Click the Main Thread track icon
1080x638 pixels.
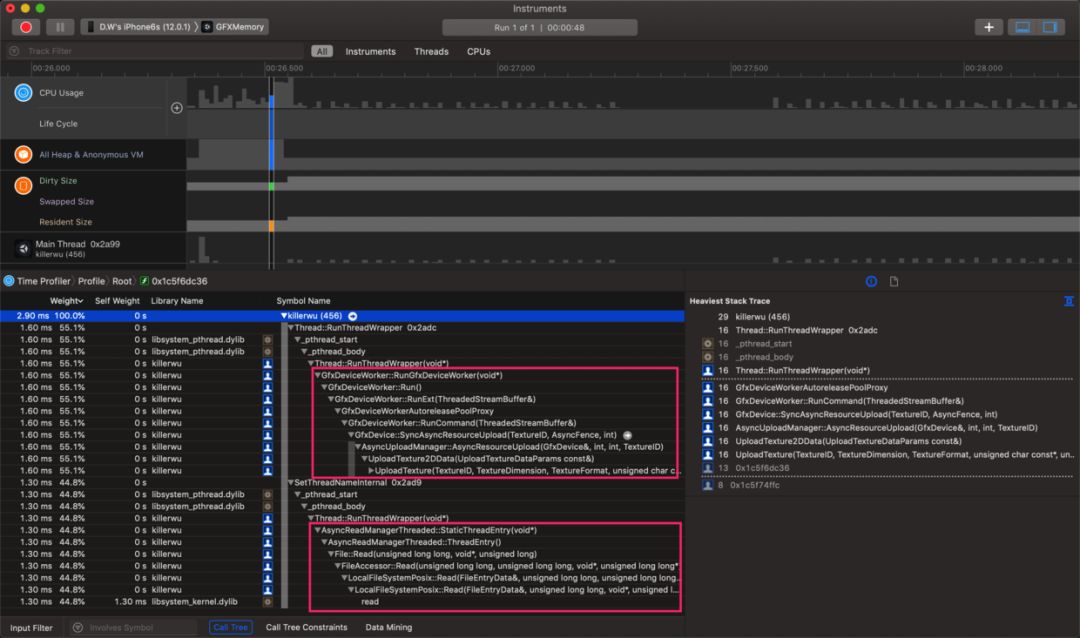point(23,249)
